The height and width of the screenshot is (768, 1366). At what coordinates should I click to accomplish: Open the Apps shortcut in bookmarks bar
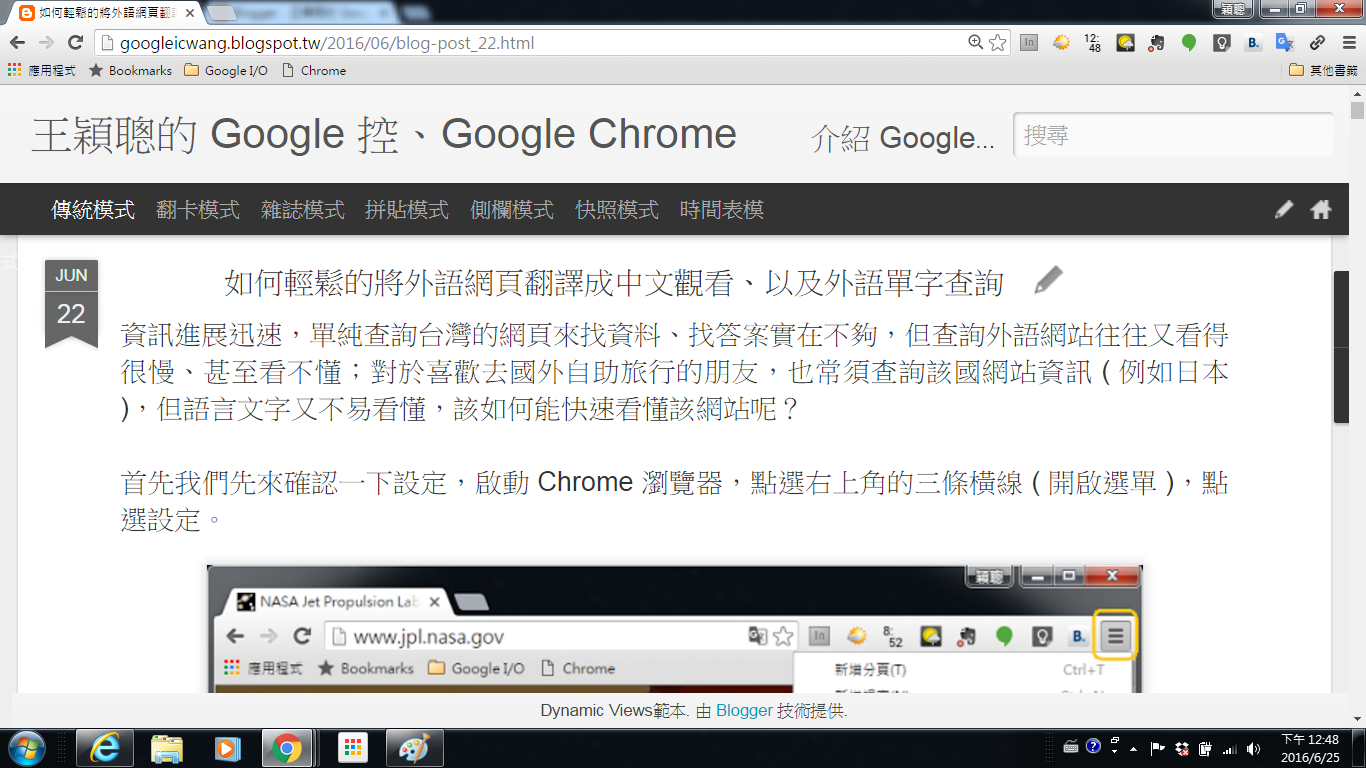pyautogui.click(x=41, y=70)
